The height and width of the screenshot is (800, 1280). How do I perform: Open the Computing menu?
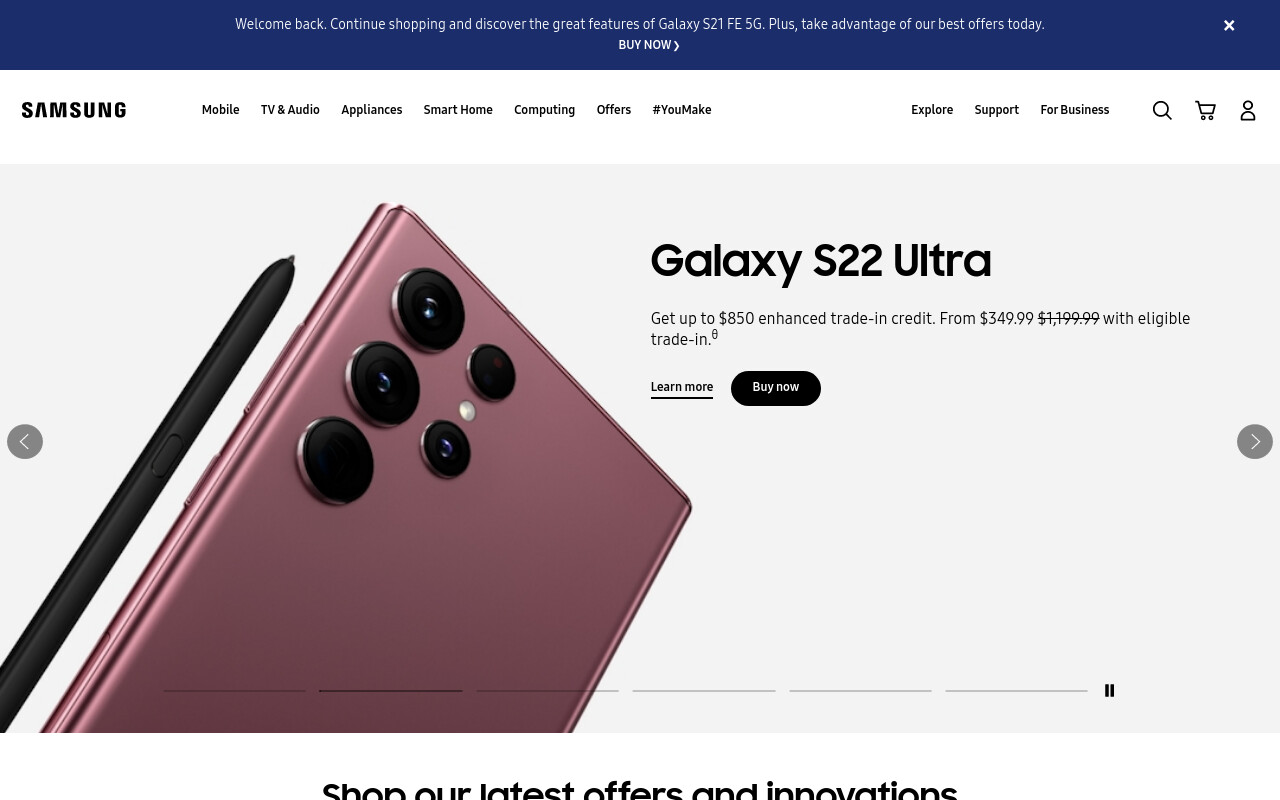544,110
